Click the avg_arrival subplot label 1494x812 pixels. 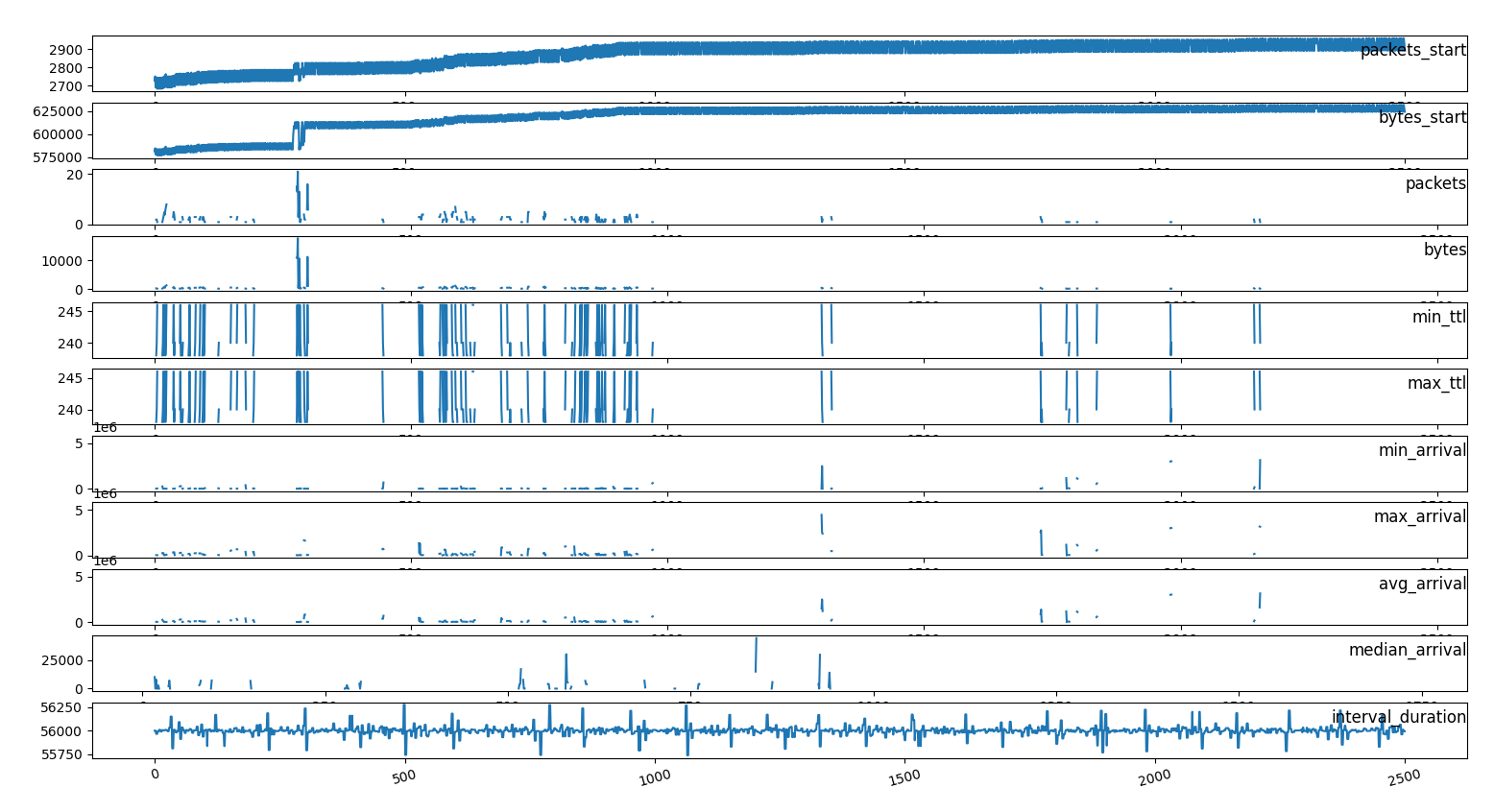[1423, 584]
